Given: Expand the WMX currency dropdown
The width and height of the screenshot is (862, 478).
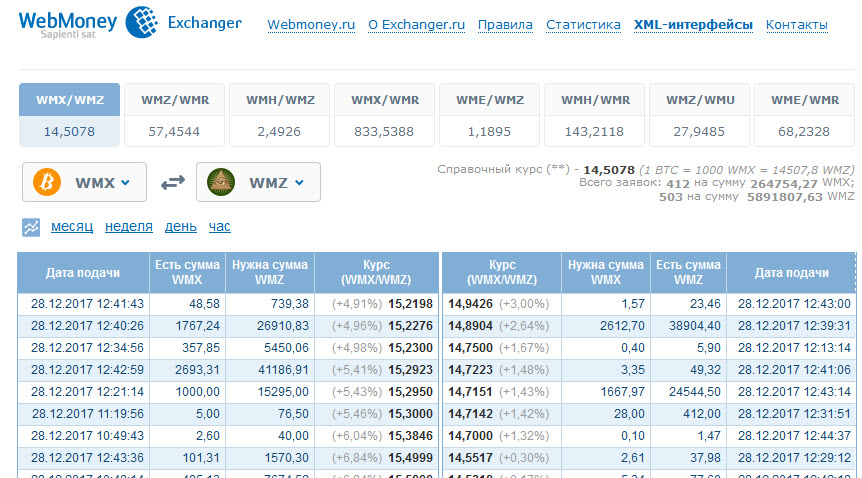Looking at the screenshot, I should point(125,183).
